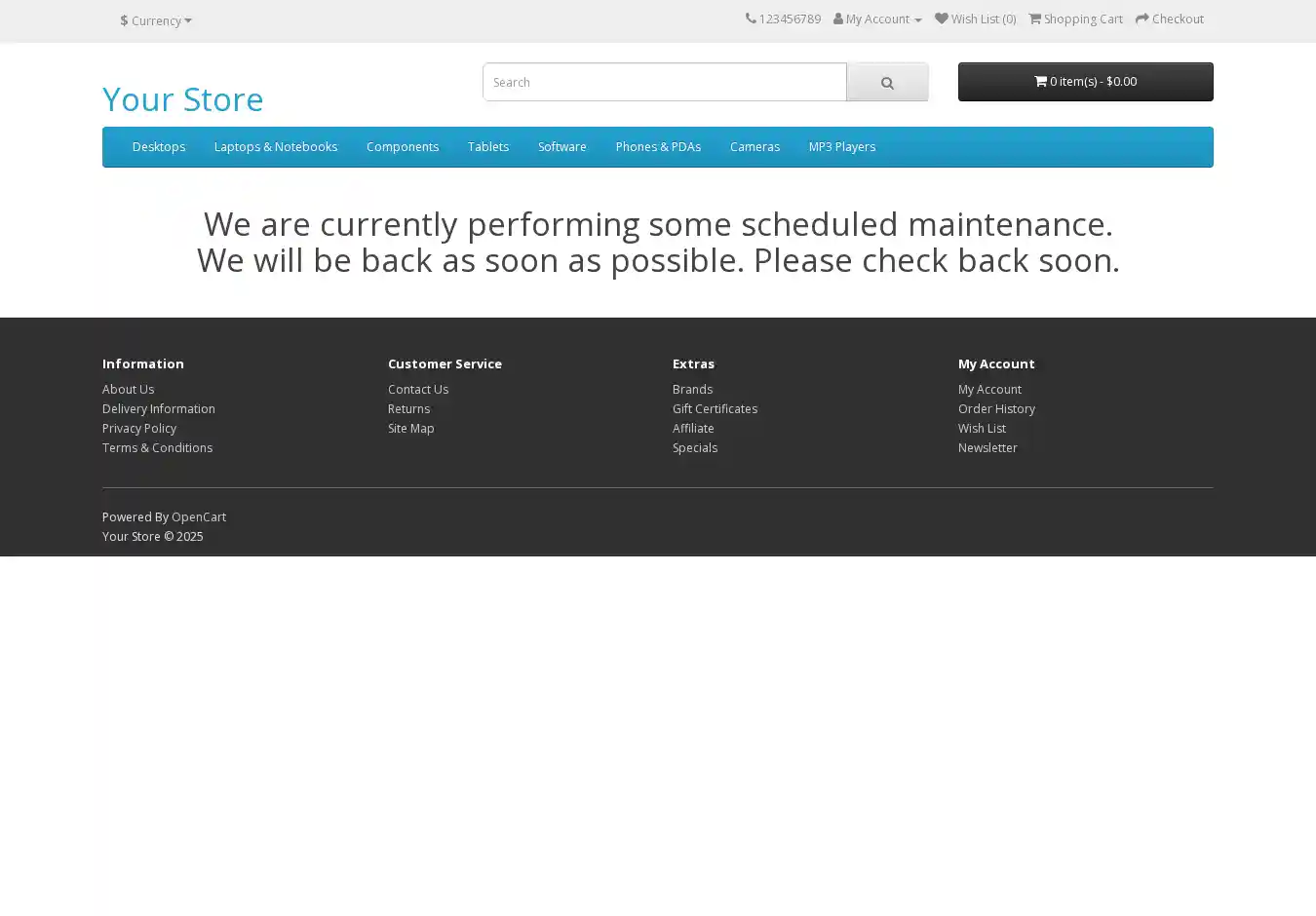
Task: Select Laptops & Notebooks in navigation bar
Action: tap(276, 147)
